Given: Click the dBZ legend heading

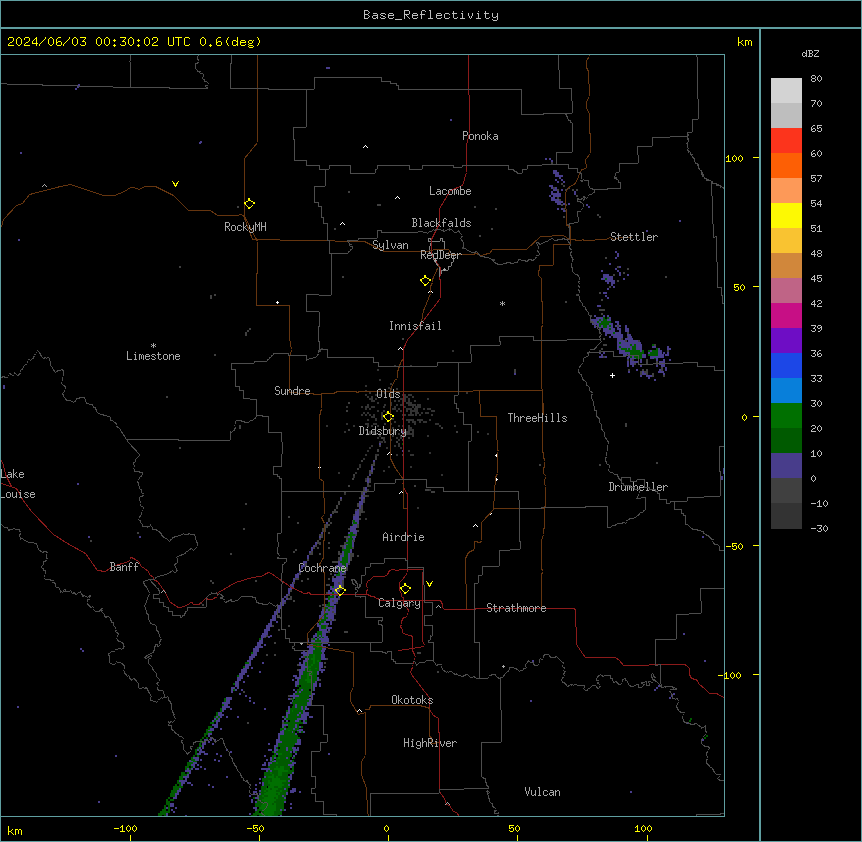Looking at the screenshot, I should click(x=810, y=53).
